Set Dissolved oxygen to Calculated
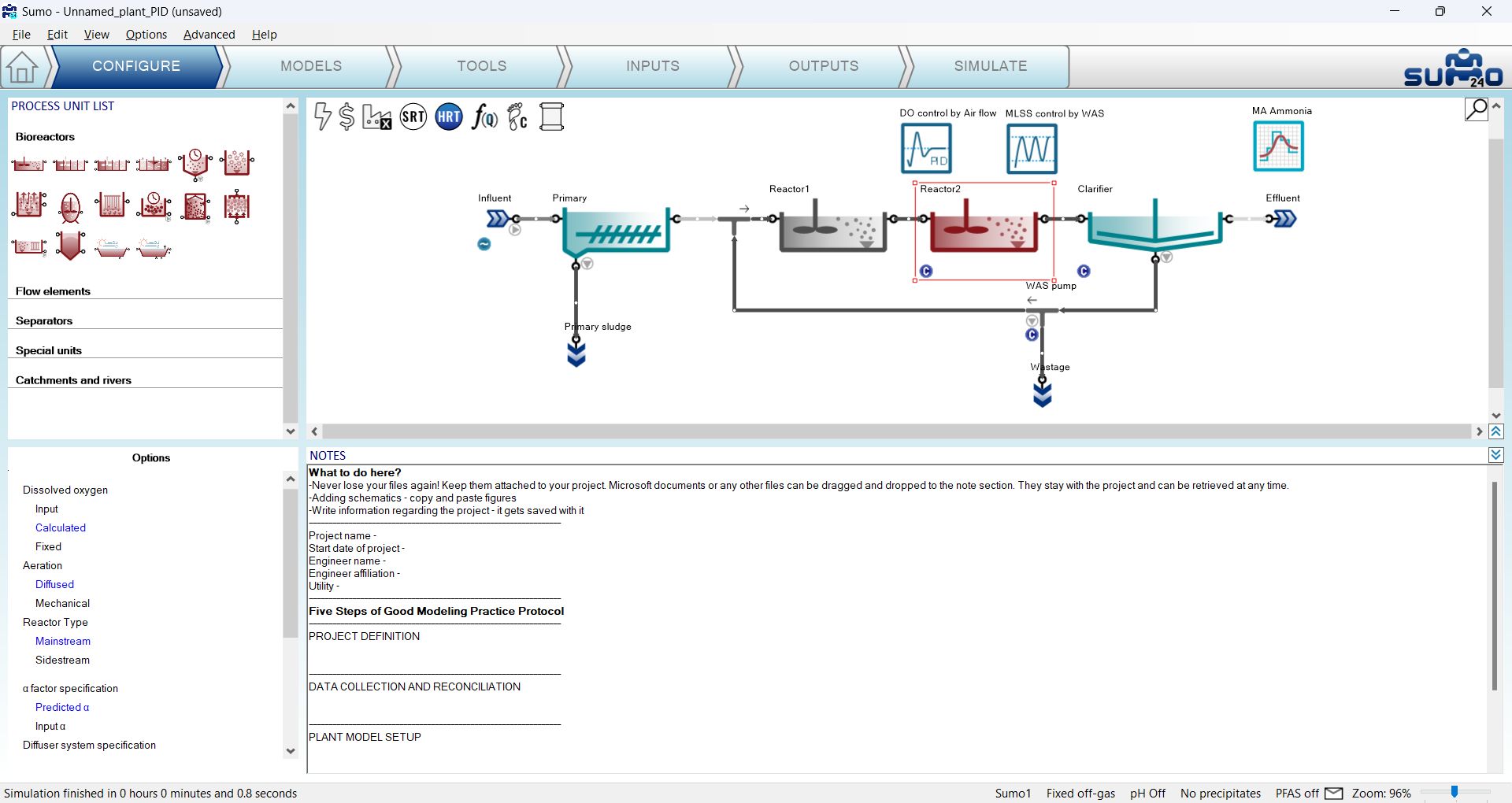Viewport: 1512px width, 803px height. [x=61, y=527]
